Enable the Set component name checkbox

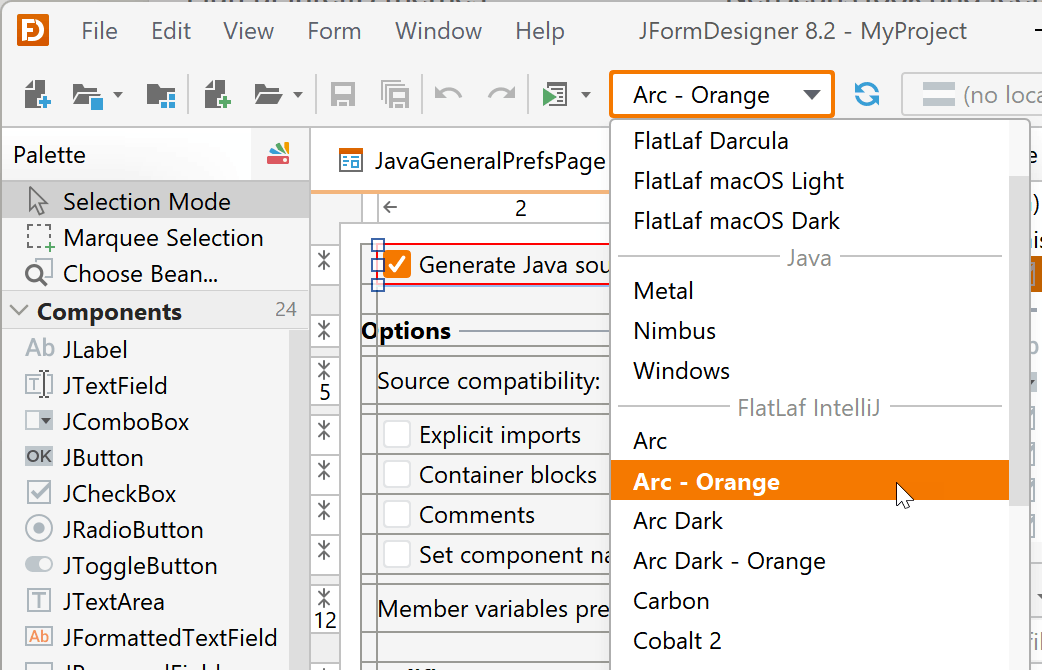point(397,554)
